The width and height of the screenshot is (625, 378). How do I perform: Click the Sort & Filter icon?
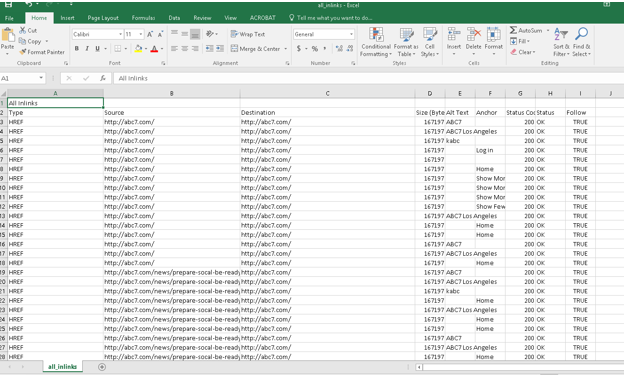[x=561, y=35]
